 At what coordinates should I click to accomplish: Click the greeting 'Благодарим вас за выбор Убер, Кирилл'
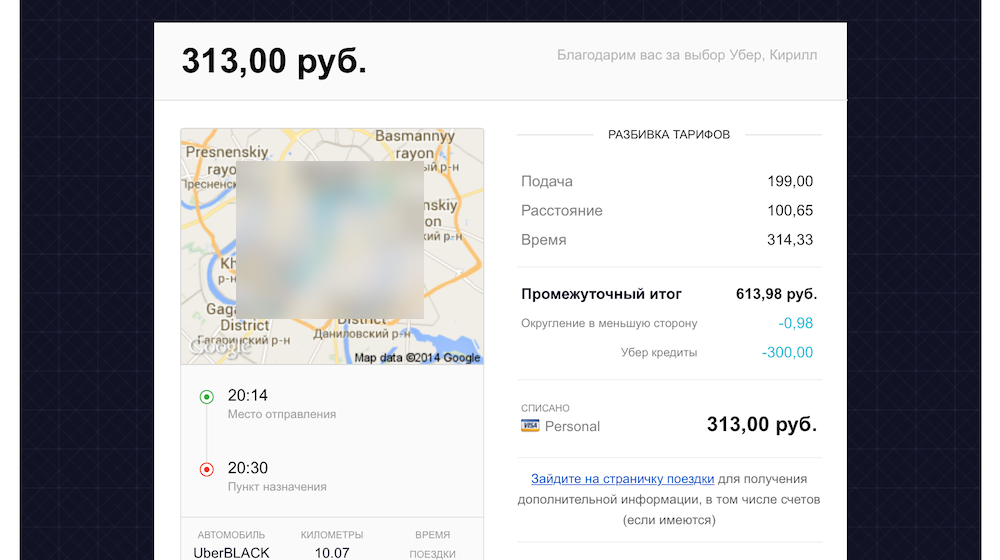click(687, 55)
